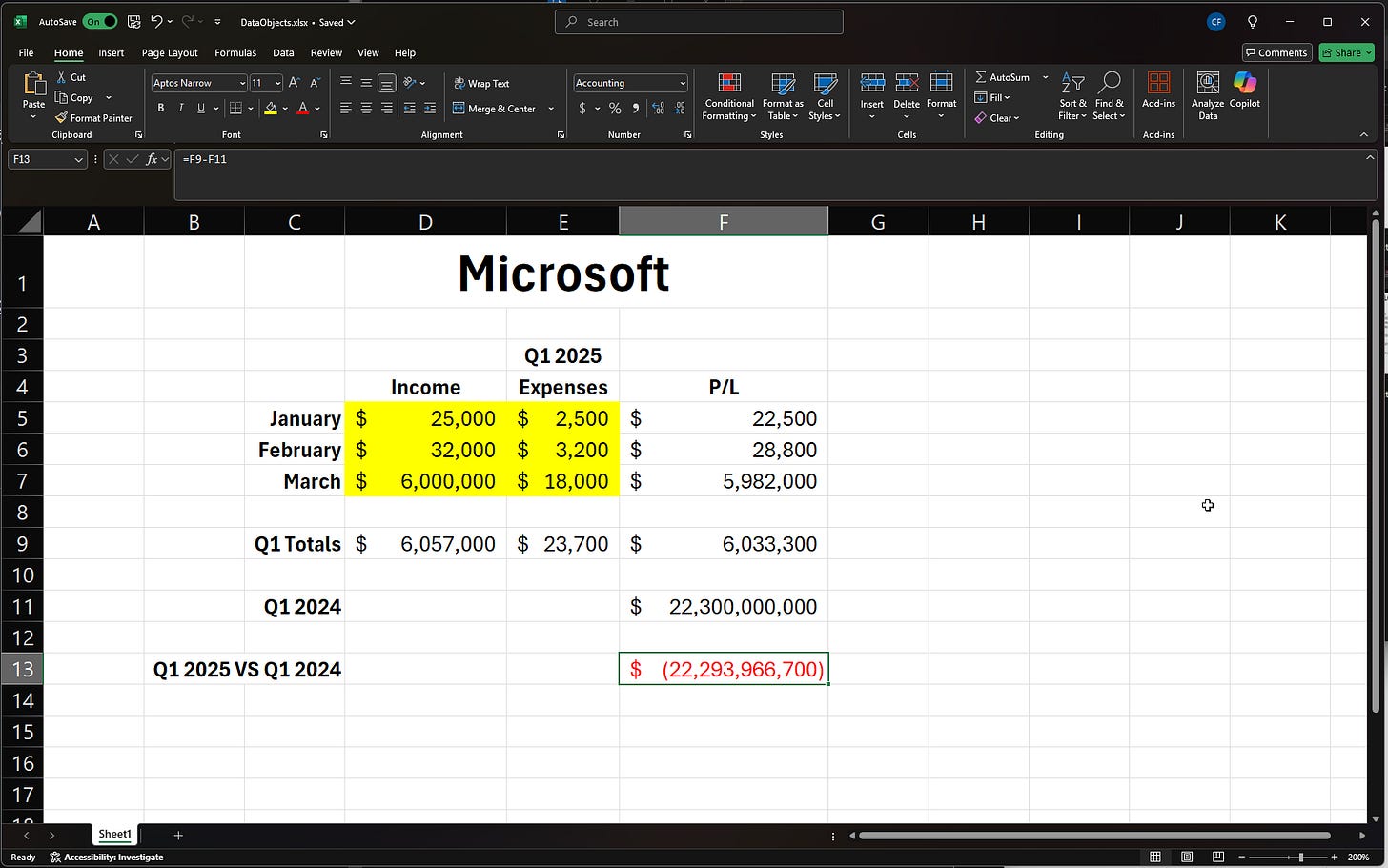Viewport: 1388px width, 868px height.
Task: Open Clear dropdown in Editing group
Action: click(997, 118)
